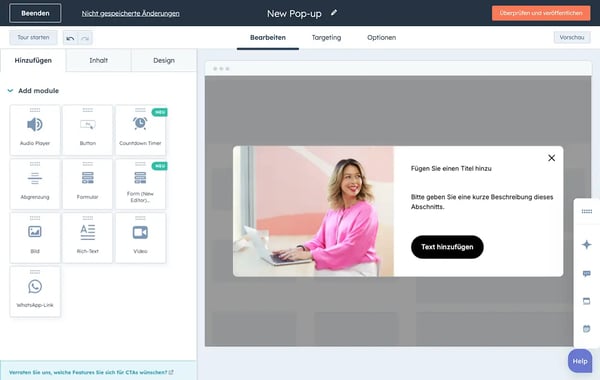The height and width of the screenshot is (380, 600).
Task: Open the Optionen tab
Action: coord(382,38)
